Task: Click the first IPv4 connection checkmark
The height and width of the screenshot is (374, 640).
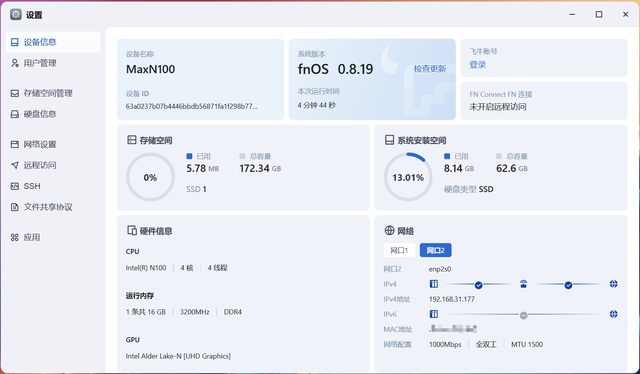Action: coord(478,285)
